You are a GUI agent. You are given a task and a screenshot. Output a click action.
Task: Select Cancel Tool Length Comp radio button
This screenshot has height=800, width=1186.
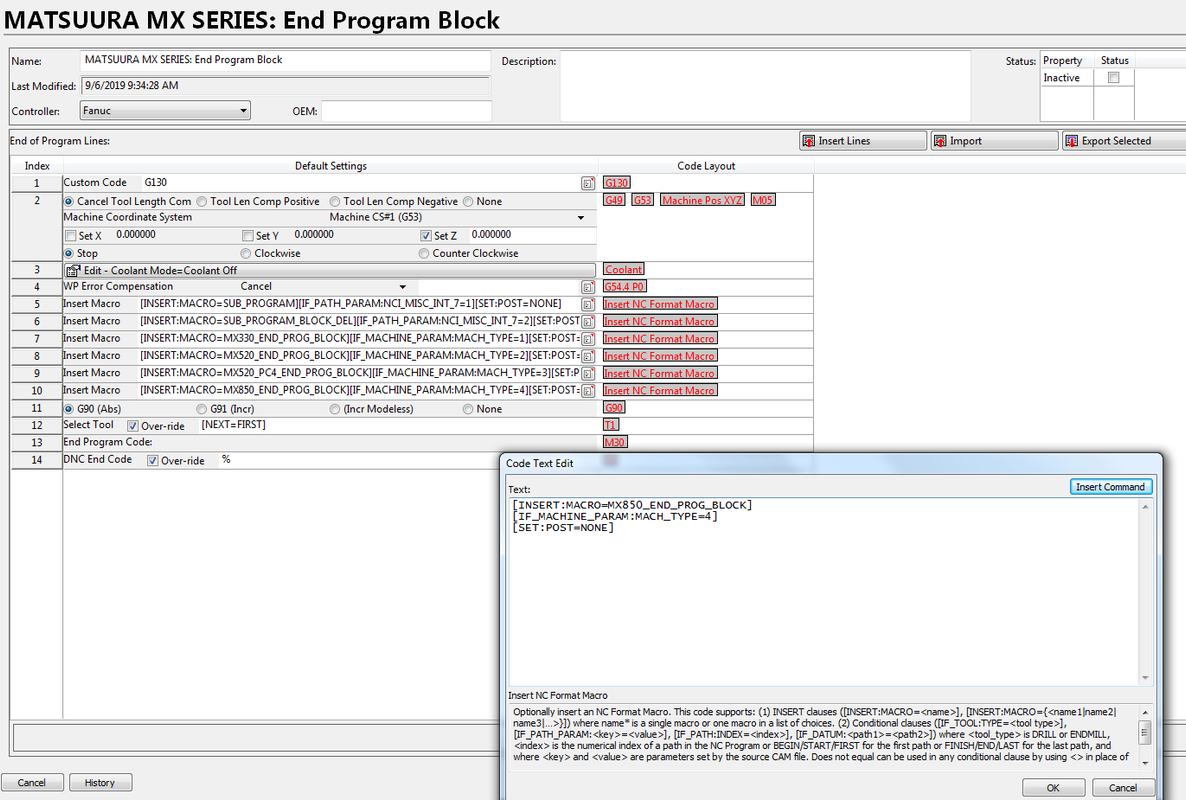(69, 202)
